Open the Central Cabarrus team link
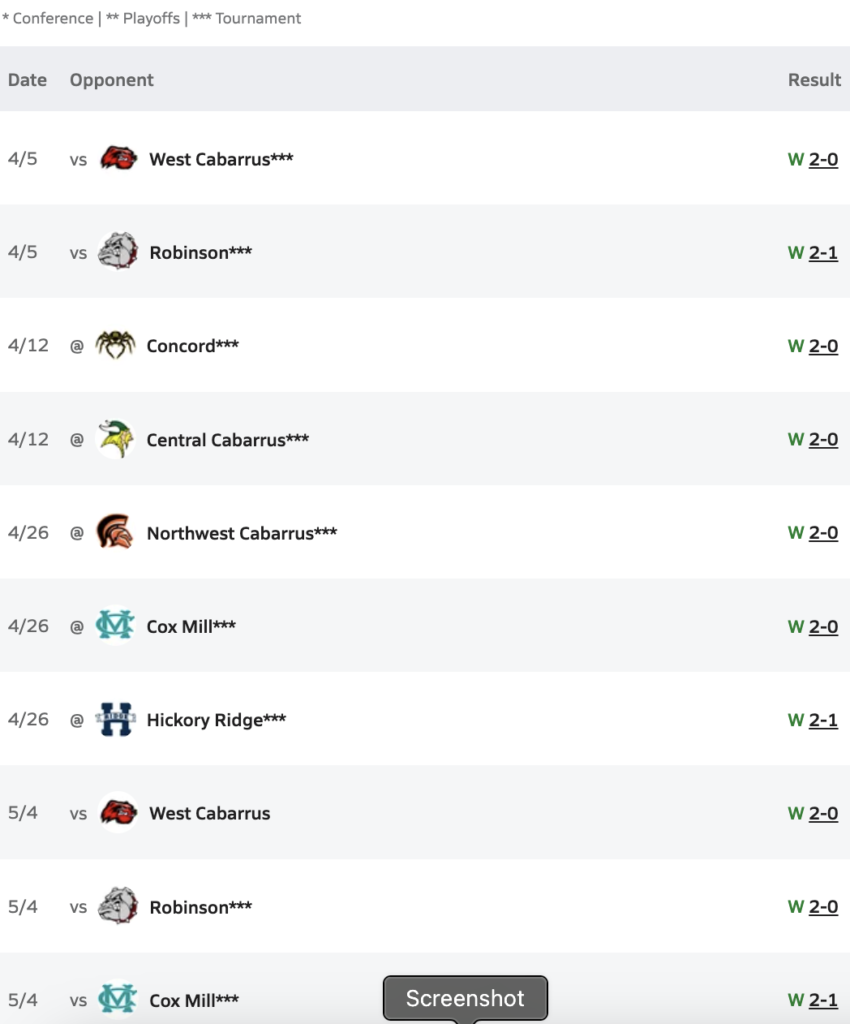The height and width of the screenshot is (1024, 850). click(227, 440)
